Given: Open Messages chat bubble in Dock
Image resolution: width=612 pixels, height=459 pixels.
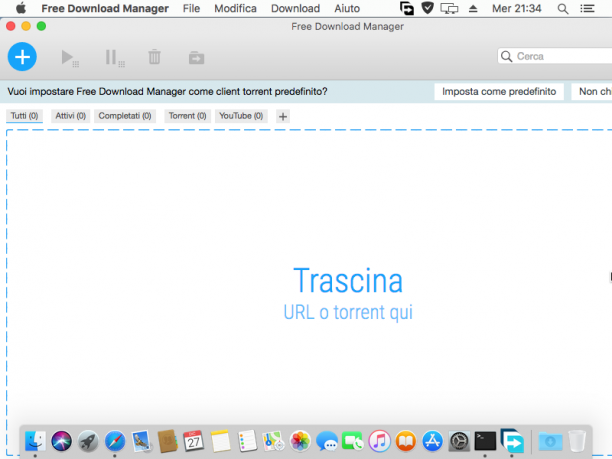Looking at the screenshot, I should point(327,441).
